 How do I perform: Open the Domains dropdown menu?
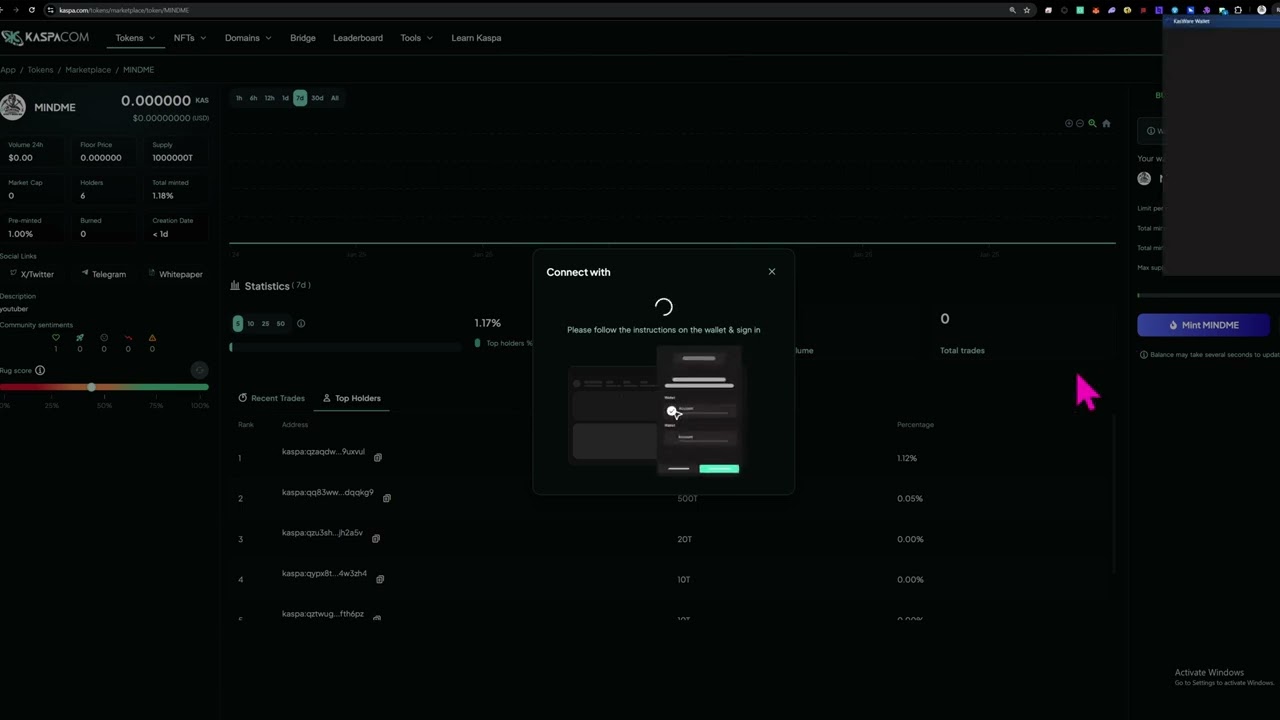pyautogui.click(x=248, y=38)
